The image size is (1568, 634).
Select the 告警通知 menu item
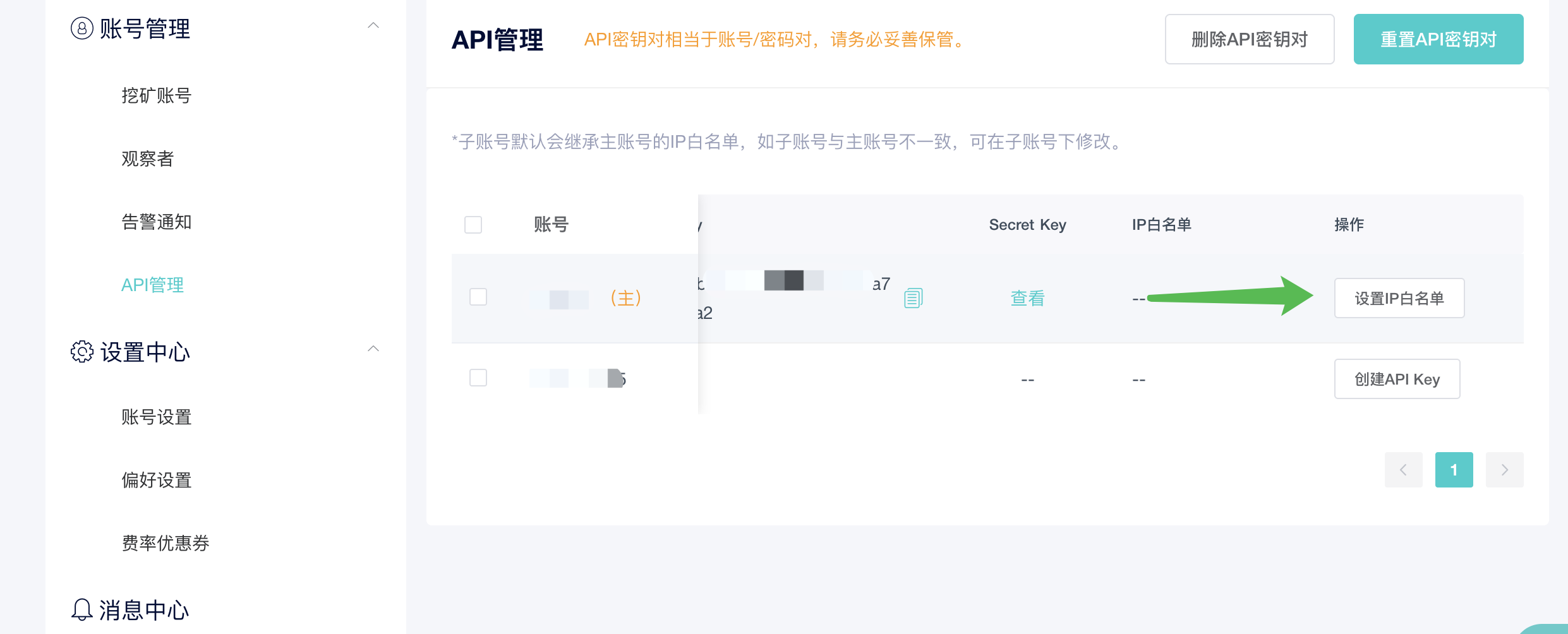(157, 222)
